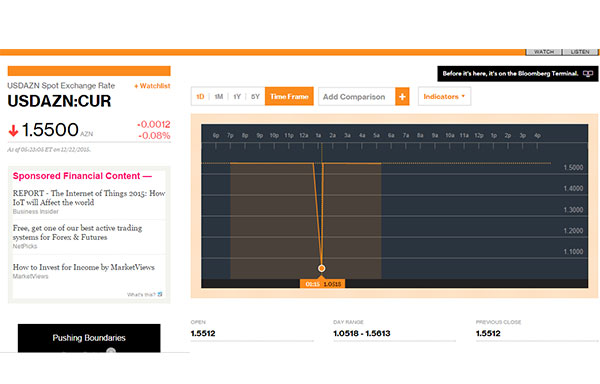Click the NetPicks source label
The image size is (600, 384).
point(25,246)
